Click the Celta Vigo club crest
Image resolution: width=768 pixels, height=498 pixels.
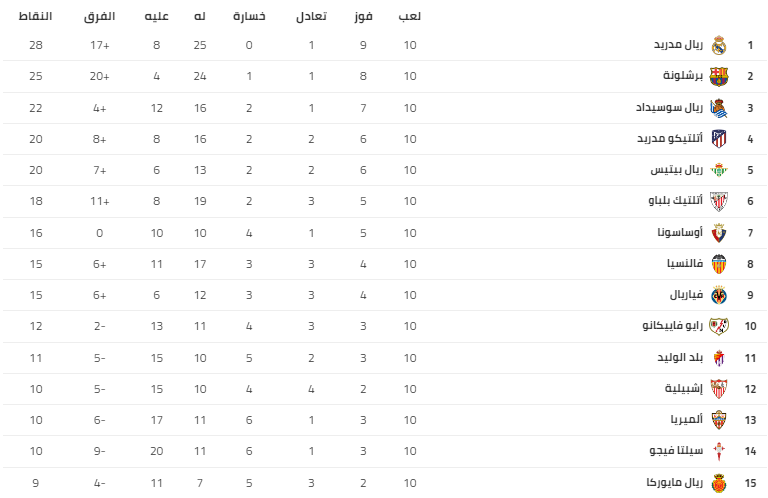pyautogui.click(x=718, y=451)
